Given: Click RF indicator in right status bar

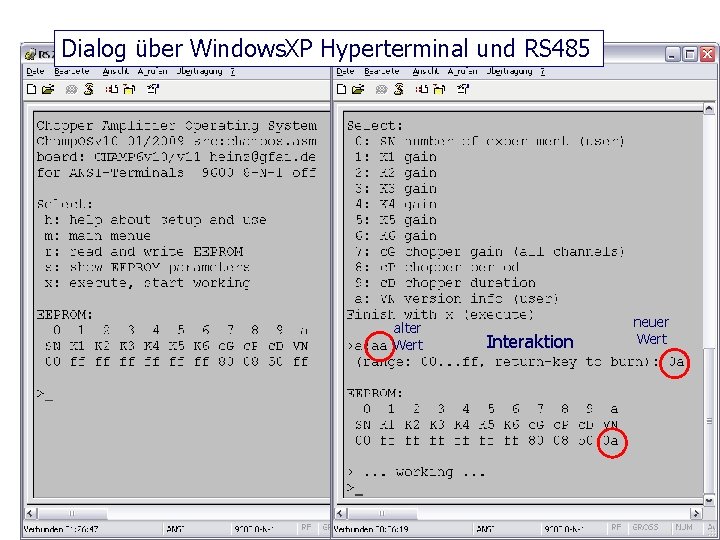Looking at the screenshot, I should pyautogui.click(x=616, y=528).
